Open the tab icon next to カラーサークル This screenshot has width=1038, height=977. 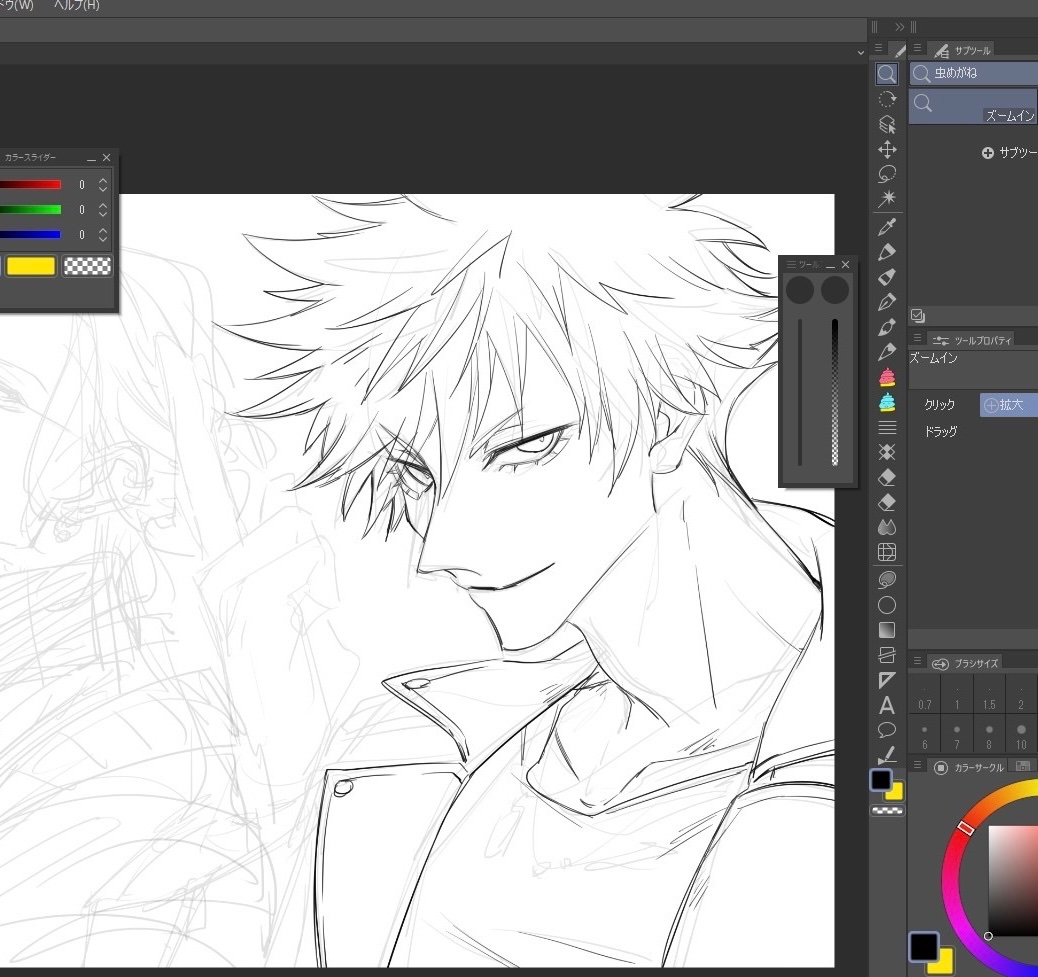click(1022, 767)
